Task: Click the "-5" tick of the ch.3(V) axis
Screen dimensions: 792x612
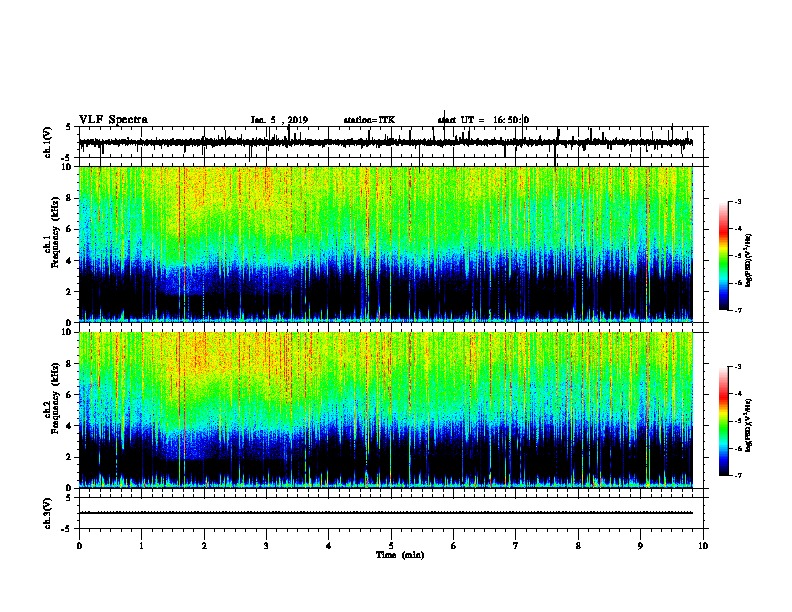Action: (67, 528)
